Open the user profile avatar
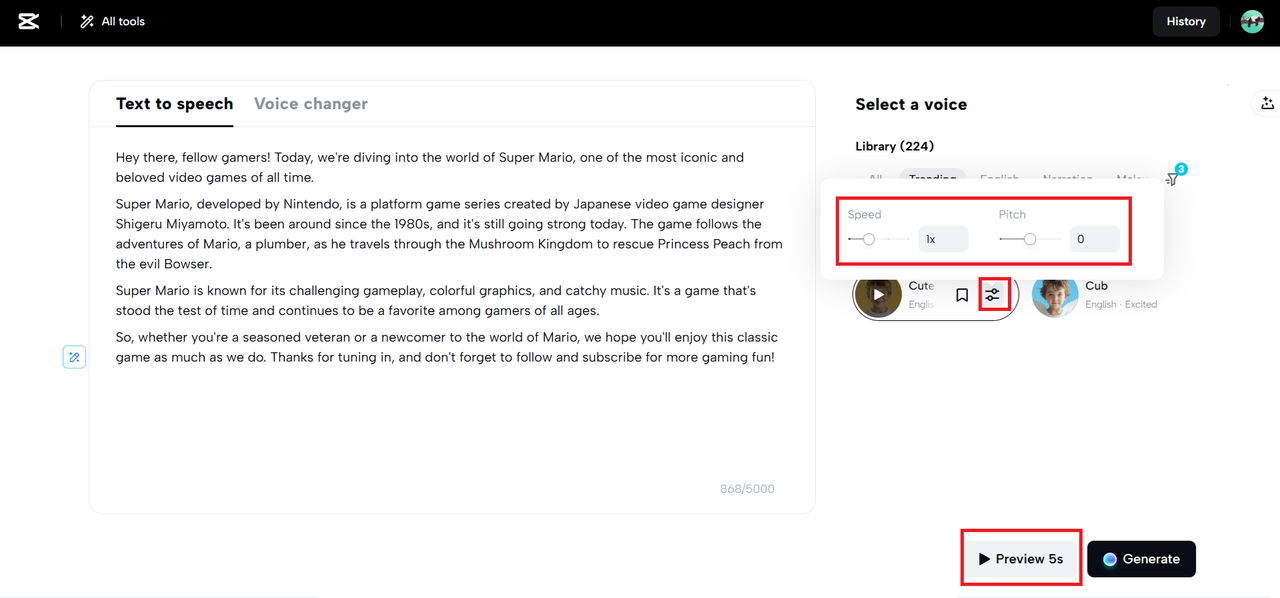 1252,21
